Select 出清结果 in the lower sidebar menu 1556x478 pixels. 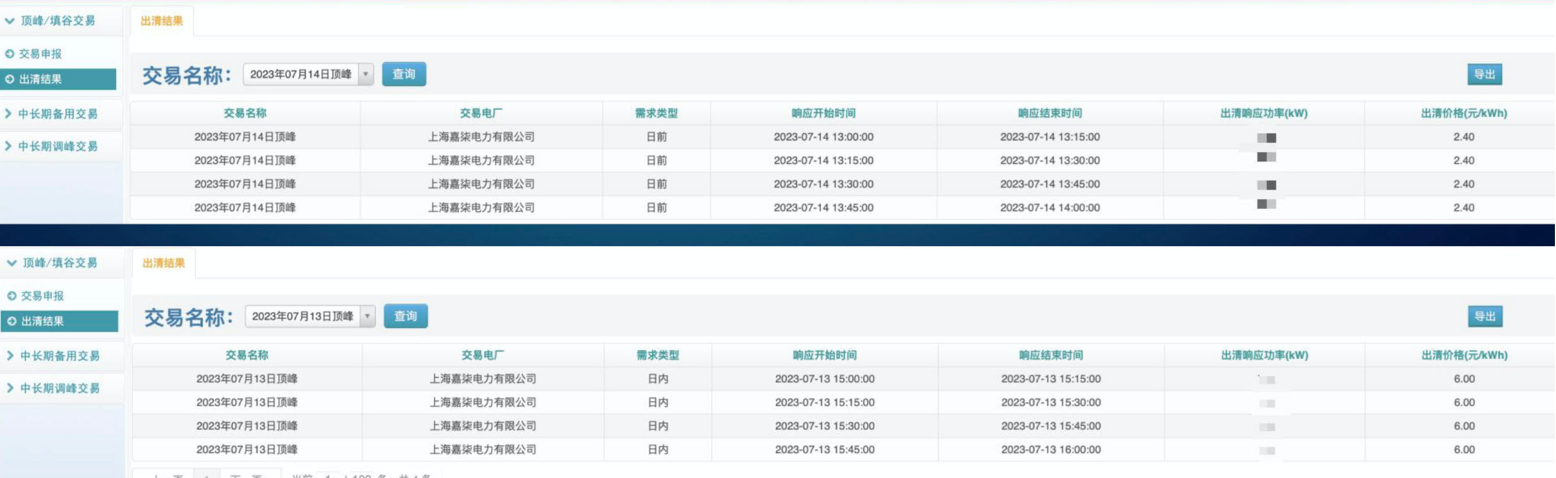60,321
